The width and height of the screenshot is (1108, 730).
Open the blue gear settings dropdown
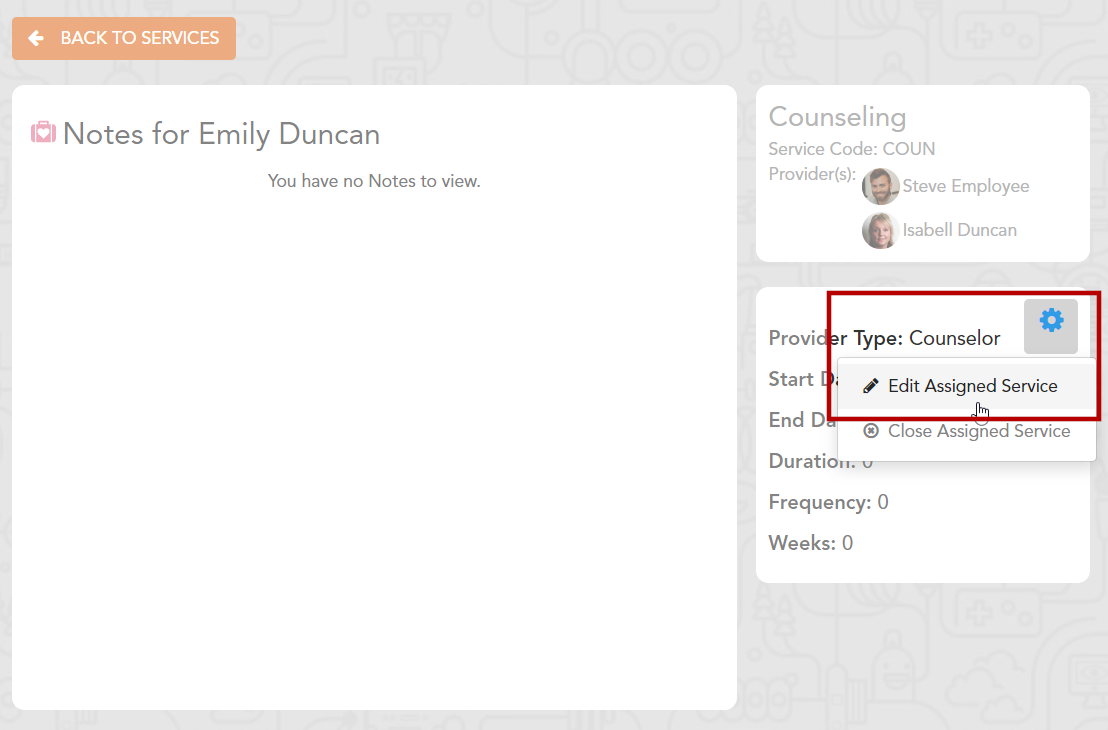1051,321
